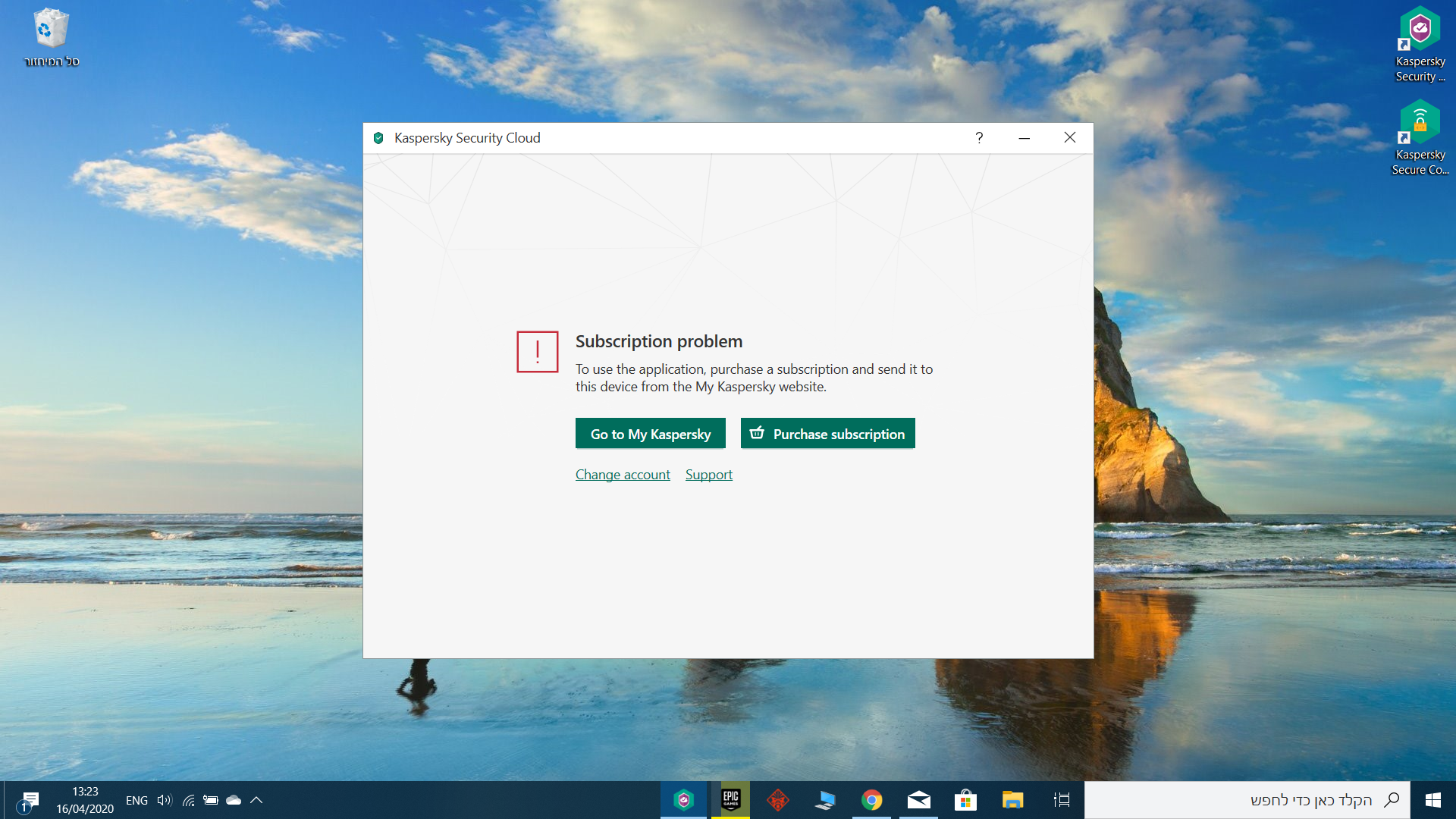Image resolution: width=1456 pixels, height=819 pixels.
Task: Open Kaspersky Secure Connection desktop shortcut
Action: point(1420,138)
